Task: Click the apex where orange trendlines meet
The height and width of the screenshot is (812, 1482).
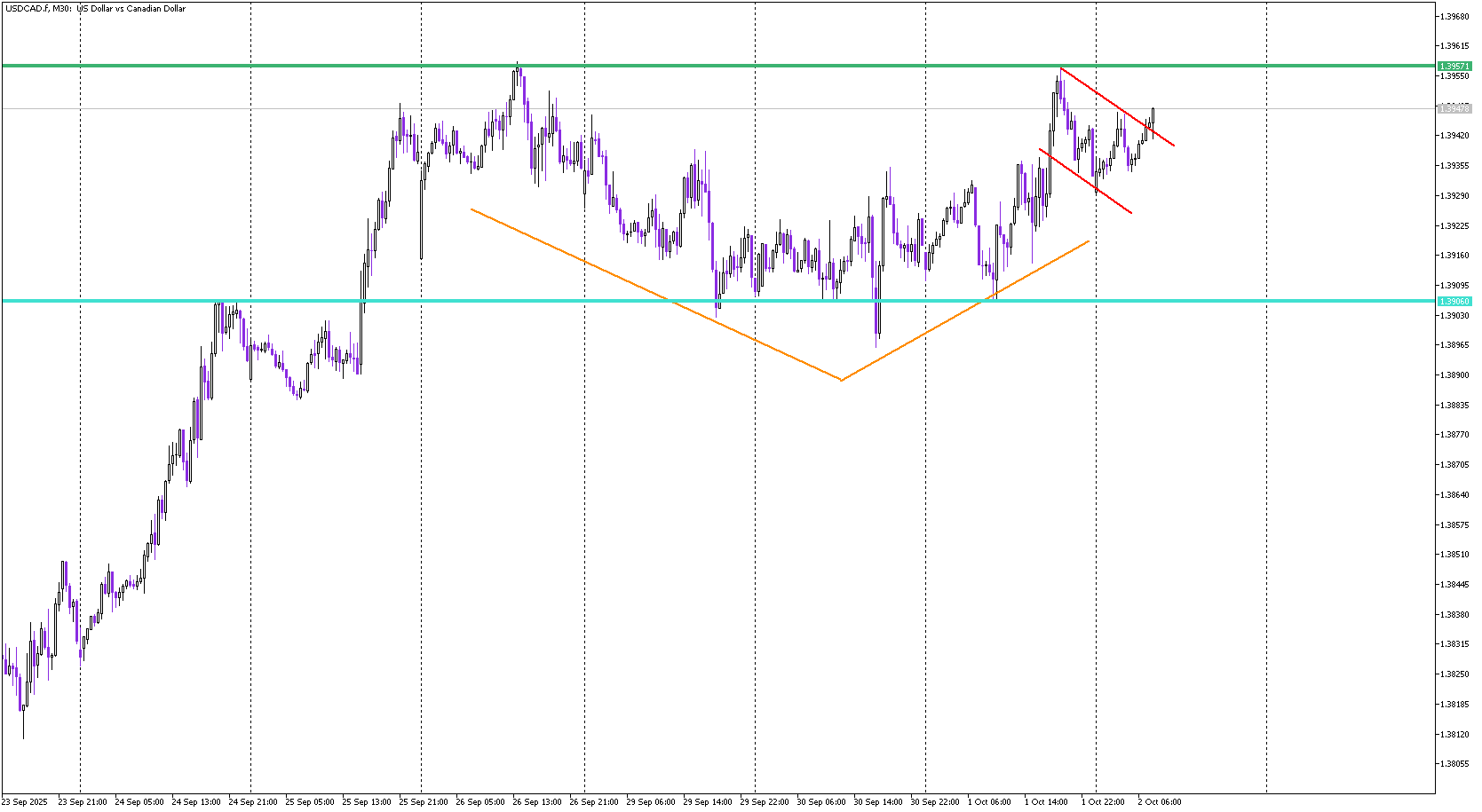Action: point(841,380)
